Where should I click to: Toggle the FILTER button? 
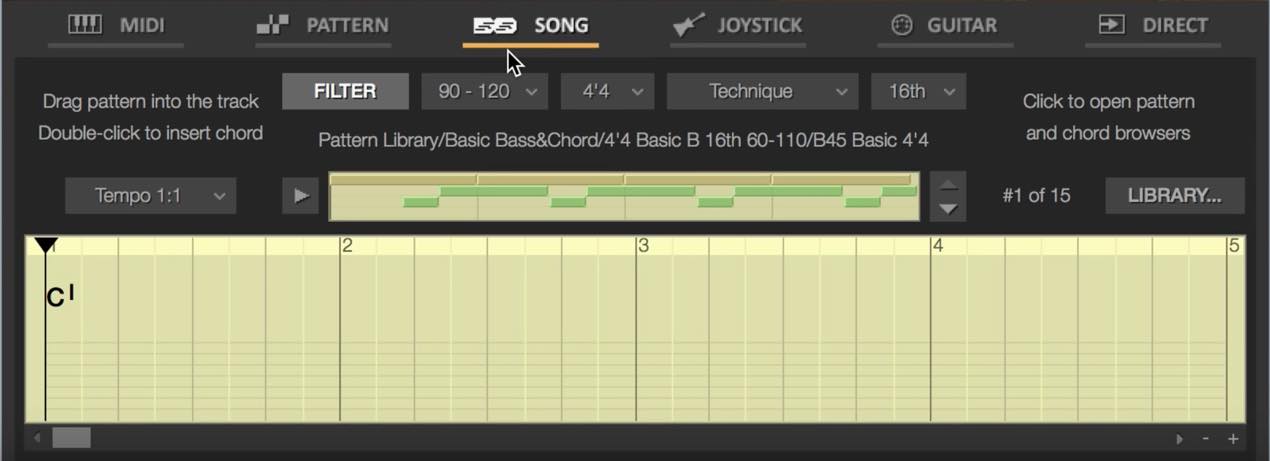point(345,91)
